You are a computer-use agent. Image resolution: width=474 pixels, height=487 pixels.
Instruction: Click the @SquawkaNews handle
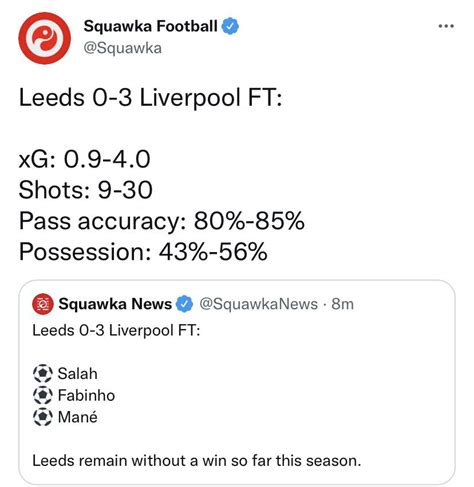coord(258,304)
